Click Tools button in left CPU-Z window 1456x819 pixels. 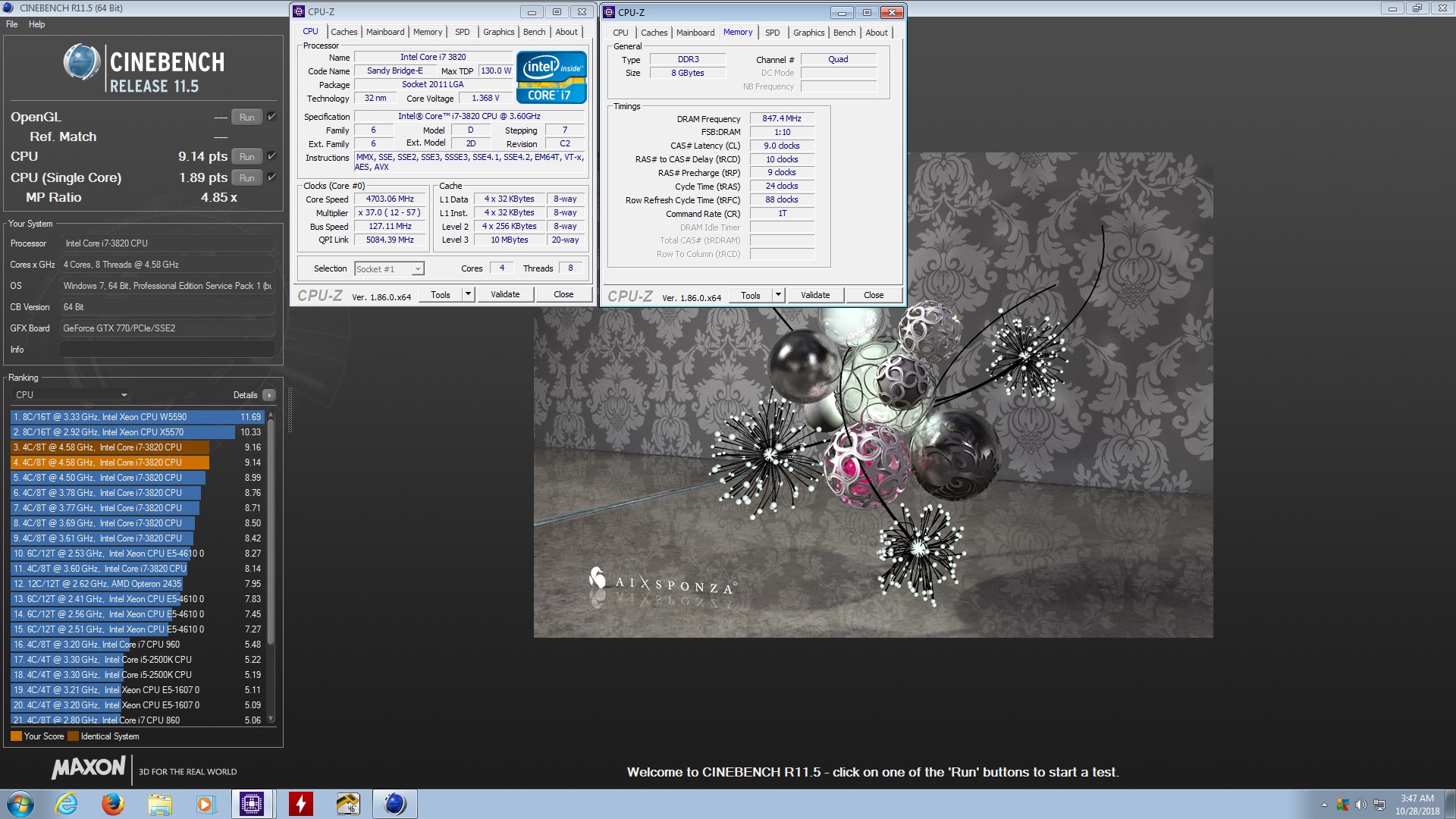441,295
